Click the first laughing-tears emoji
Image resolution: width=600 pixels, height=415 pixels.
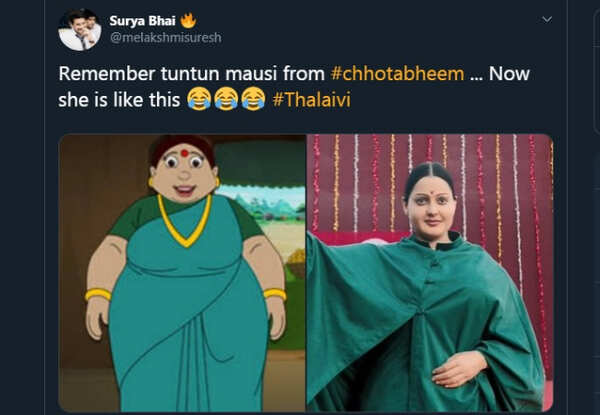click(x=199, y=99)
